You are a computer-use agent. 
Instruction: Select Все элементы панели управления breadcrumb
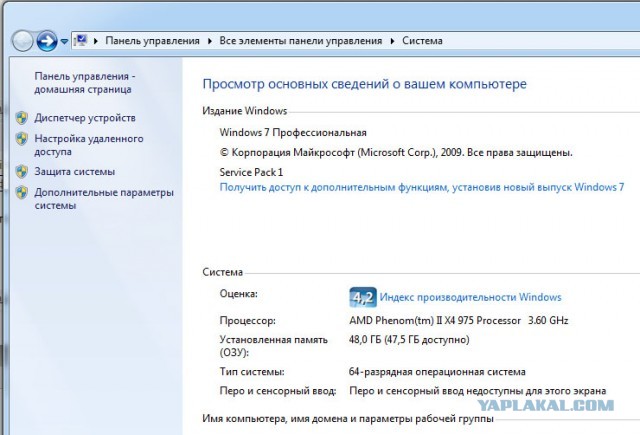[x=301, y=41]
